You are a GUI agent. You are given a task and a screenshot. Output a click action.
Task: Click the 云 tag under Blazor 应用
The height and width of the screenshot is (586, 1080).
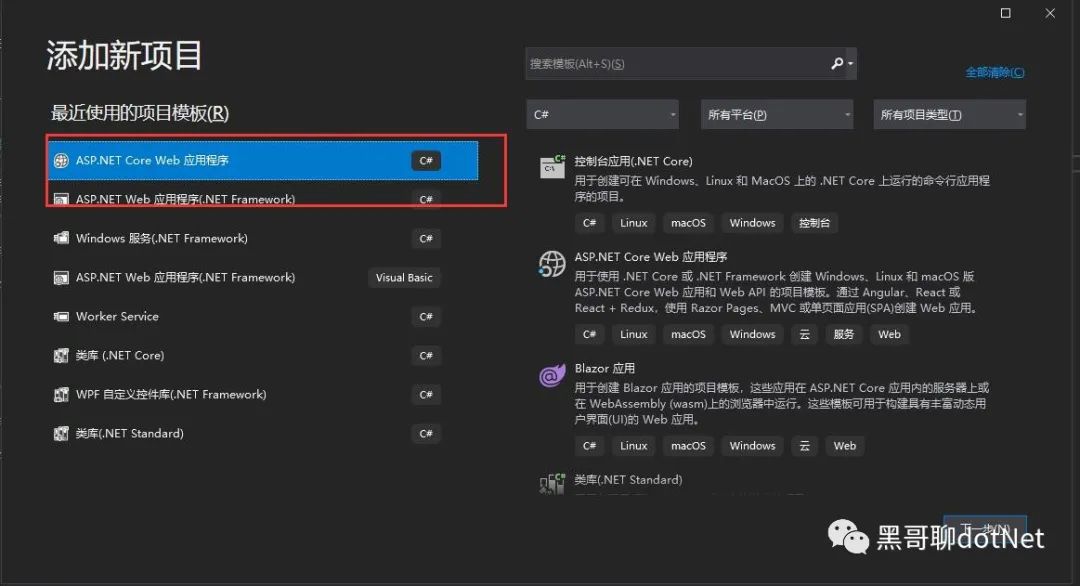(804, 446)
